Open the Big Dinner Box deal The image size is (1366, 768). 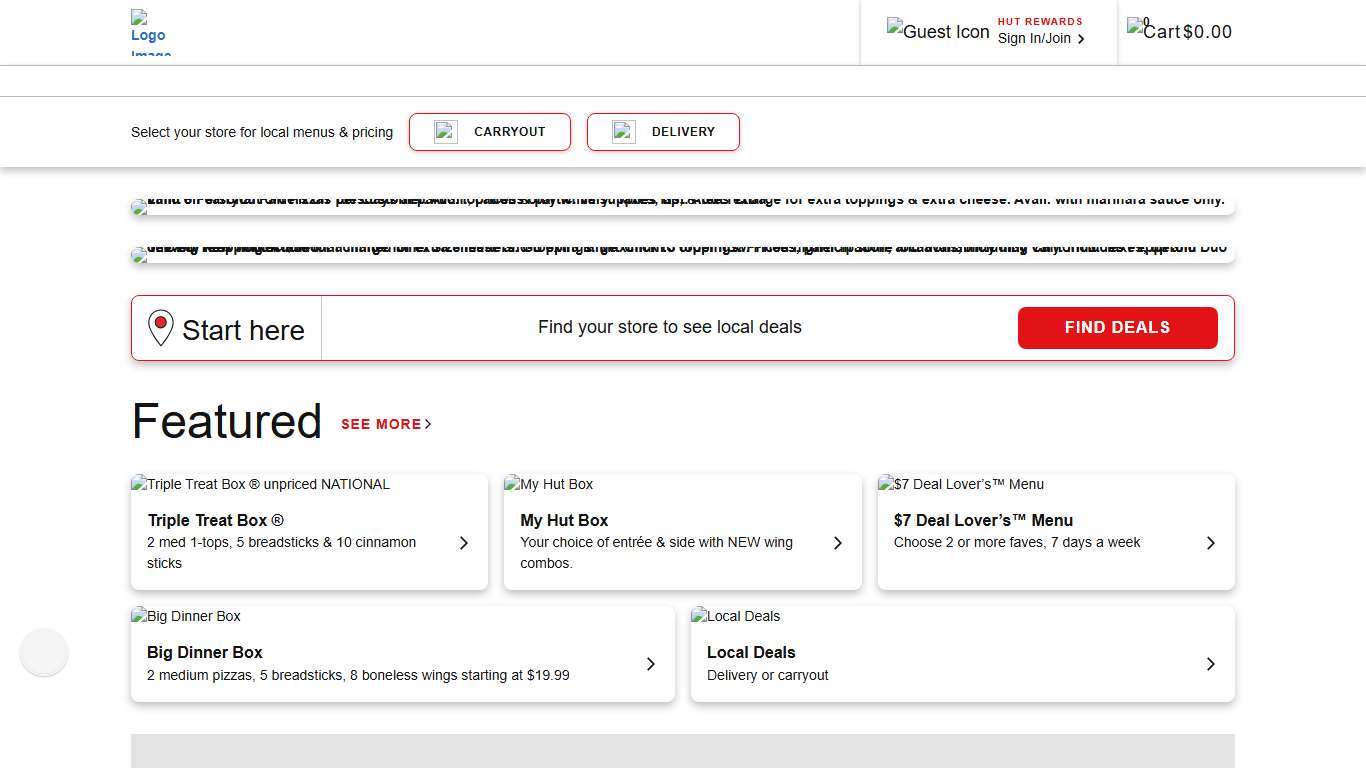pos(402,653)
